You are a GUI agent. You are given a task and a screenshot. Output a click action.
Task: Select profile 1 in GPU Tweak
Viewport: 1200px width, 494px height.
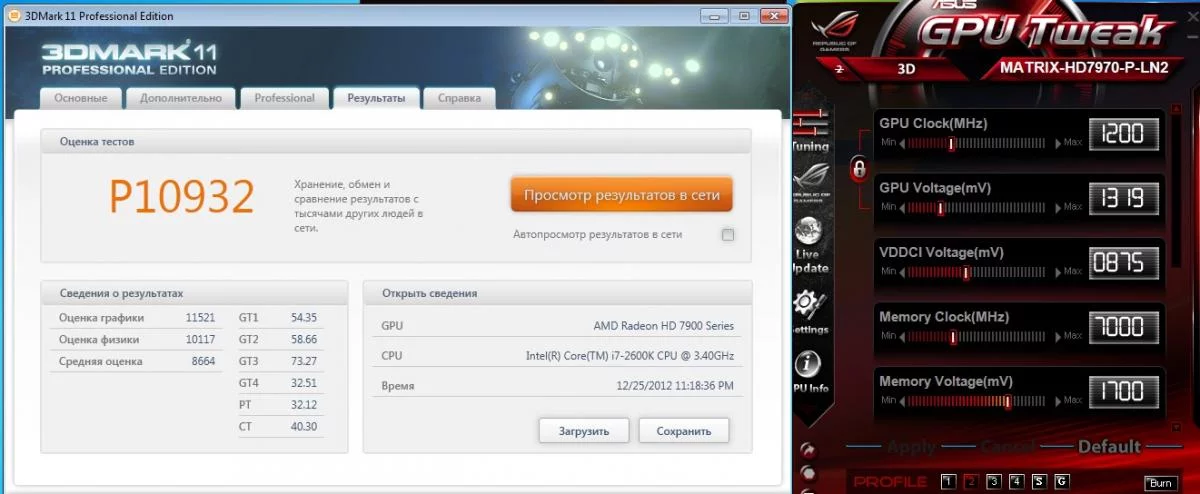948,482
